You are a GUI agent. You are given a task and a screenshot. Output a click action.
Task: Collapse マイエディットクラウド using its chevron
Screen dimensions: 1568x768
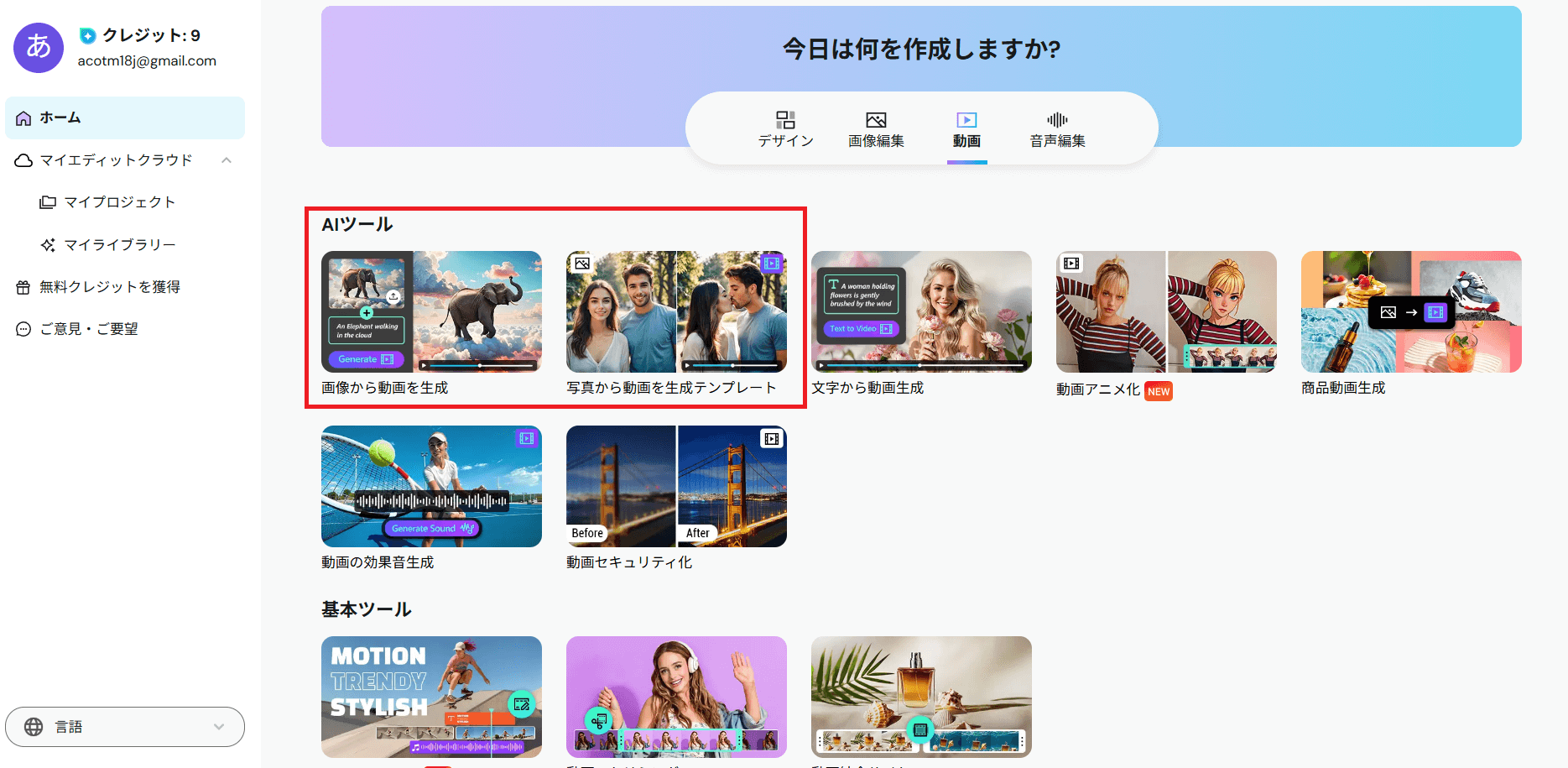point(226,159)
